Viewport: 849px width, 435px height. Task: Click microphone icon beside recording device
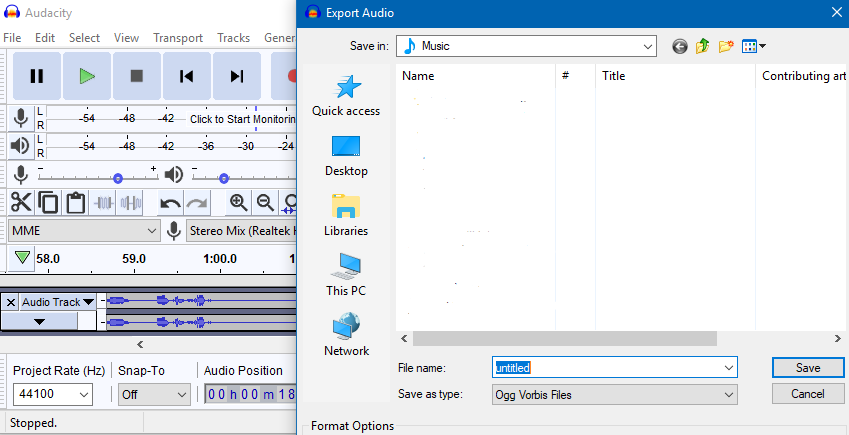[x=173, y=231]
